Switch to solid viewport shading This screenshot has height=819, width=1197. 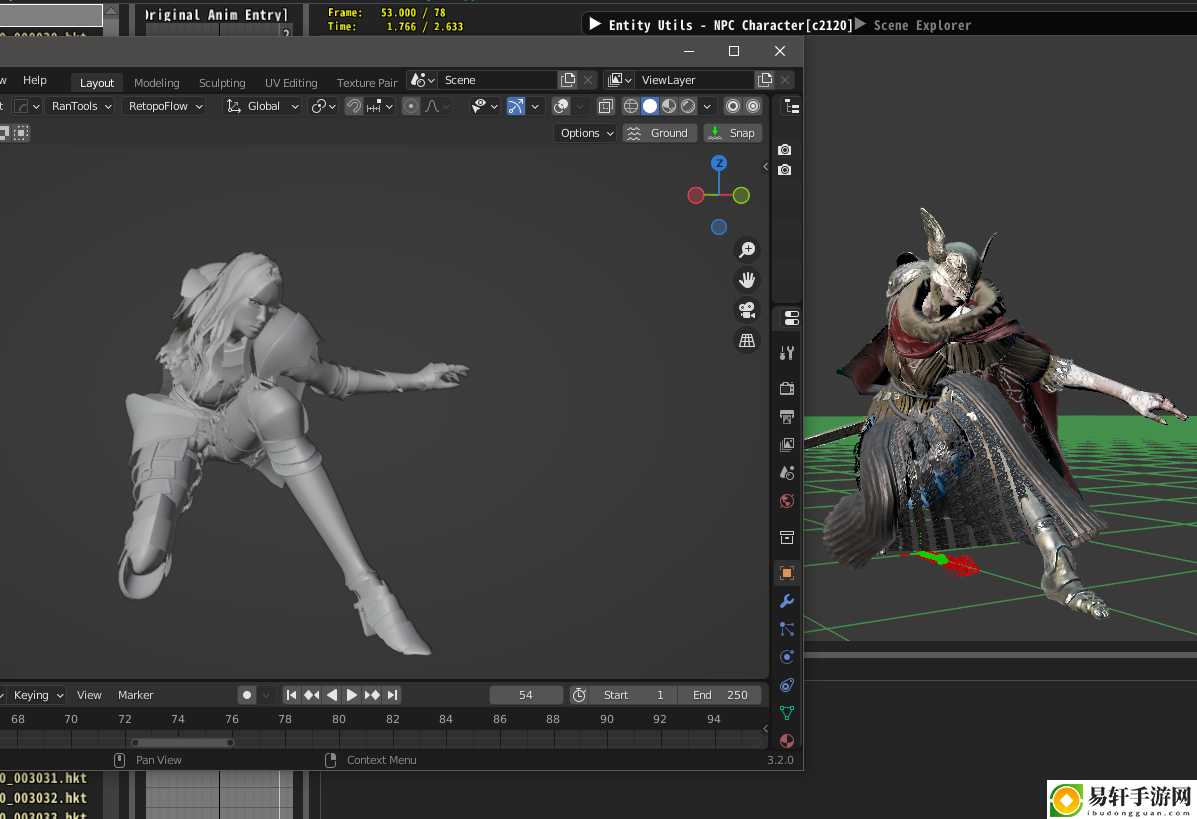click(x=650, y=106)
